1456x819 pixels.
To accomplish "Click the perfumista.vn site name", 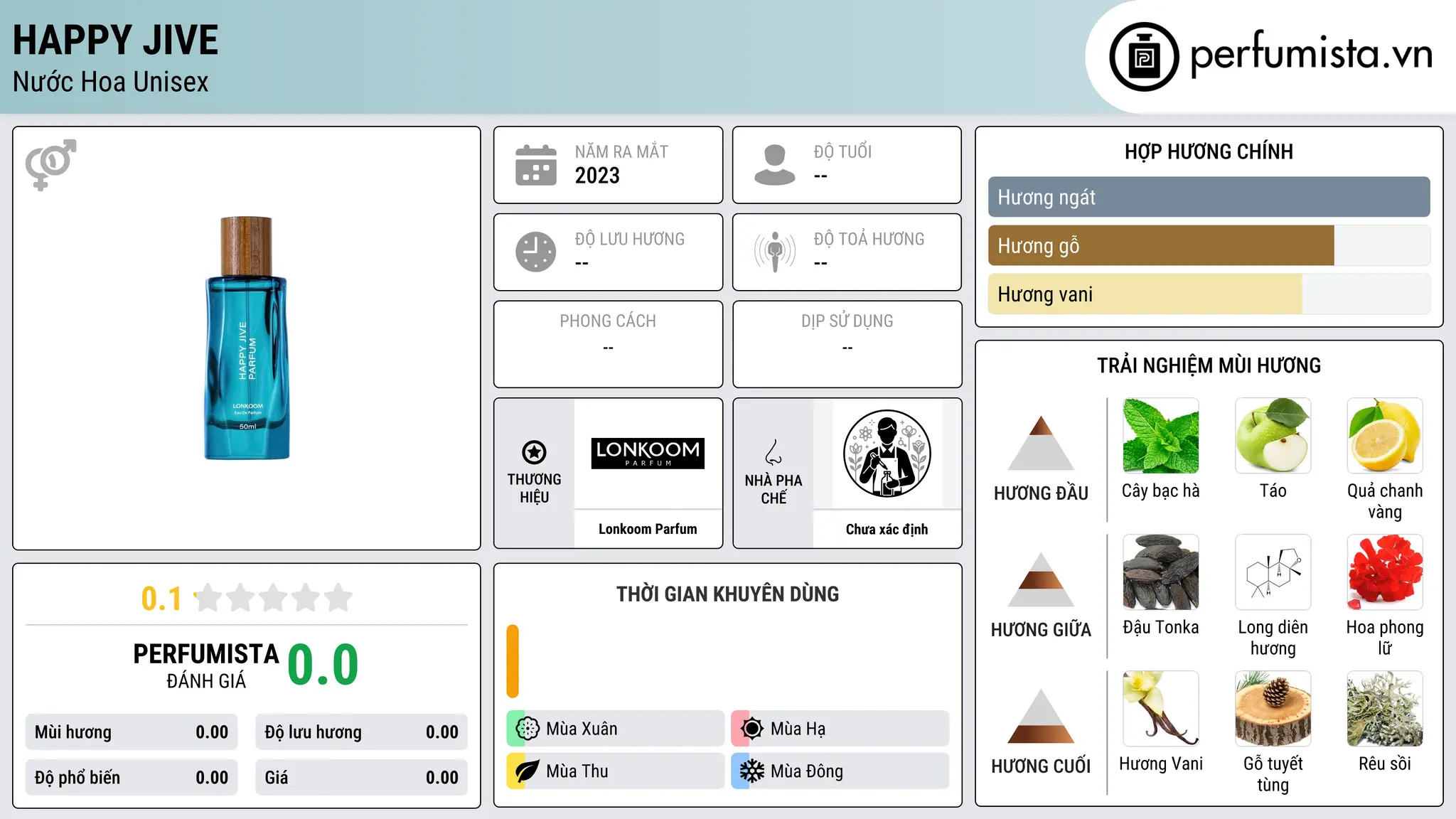I will coord(1311,55).
